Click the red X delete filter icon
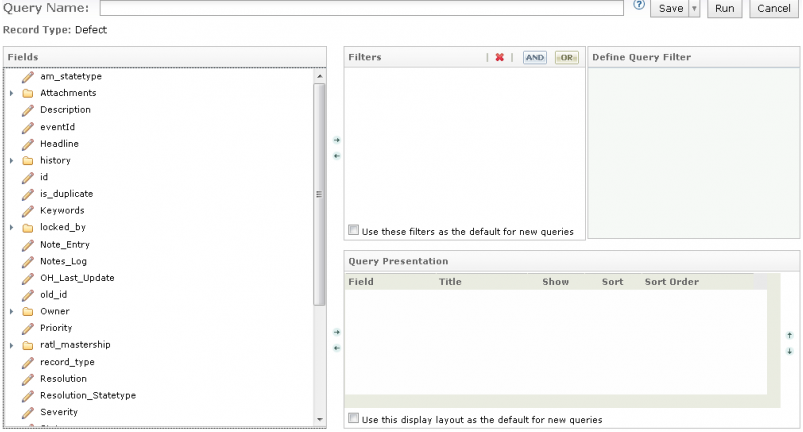 click(x=499, y=58)
